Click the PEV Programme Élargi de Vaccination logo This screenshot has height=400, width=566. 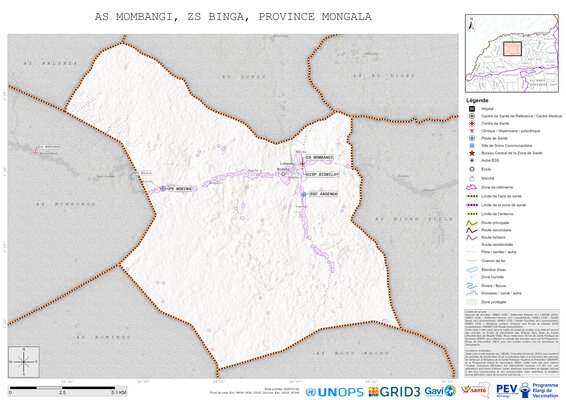point(527,390)
